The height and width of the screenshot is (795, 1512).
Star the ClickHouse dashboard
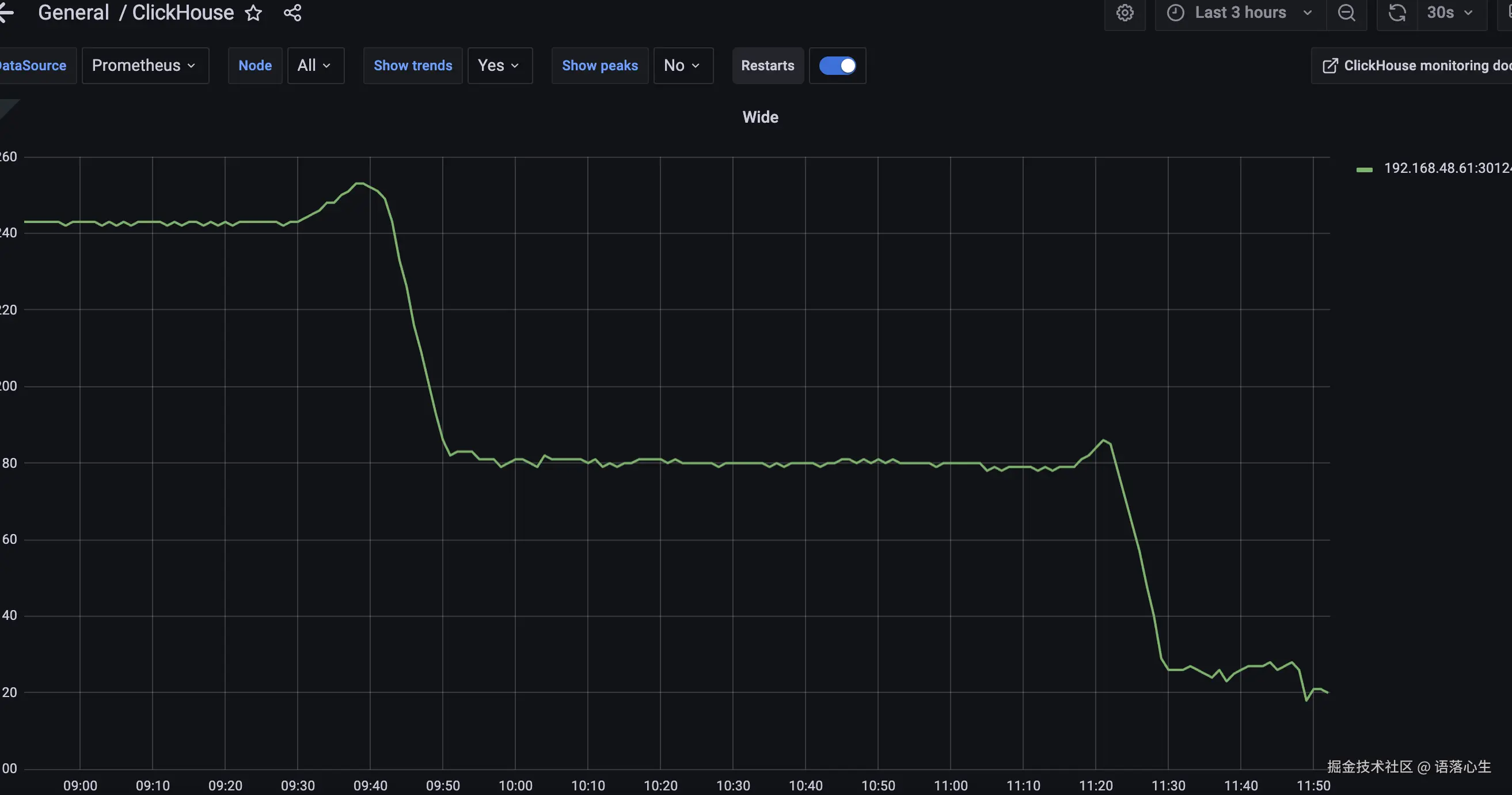point(253,13)
